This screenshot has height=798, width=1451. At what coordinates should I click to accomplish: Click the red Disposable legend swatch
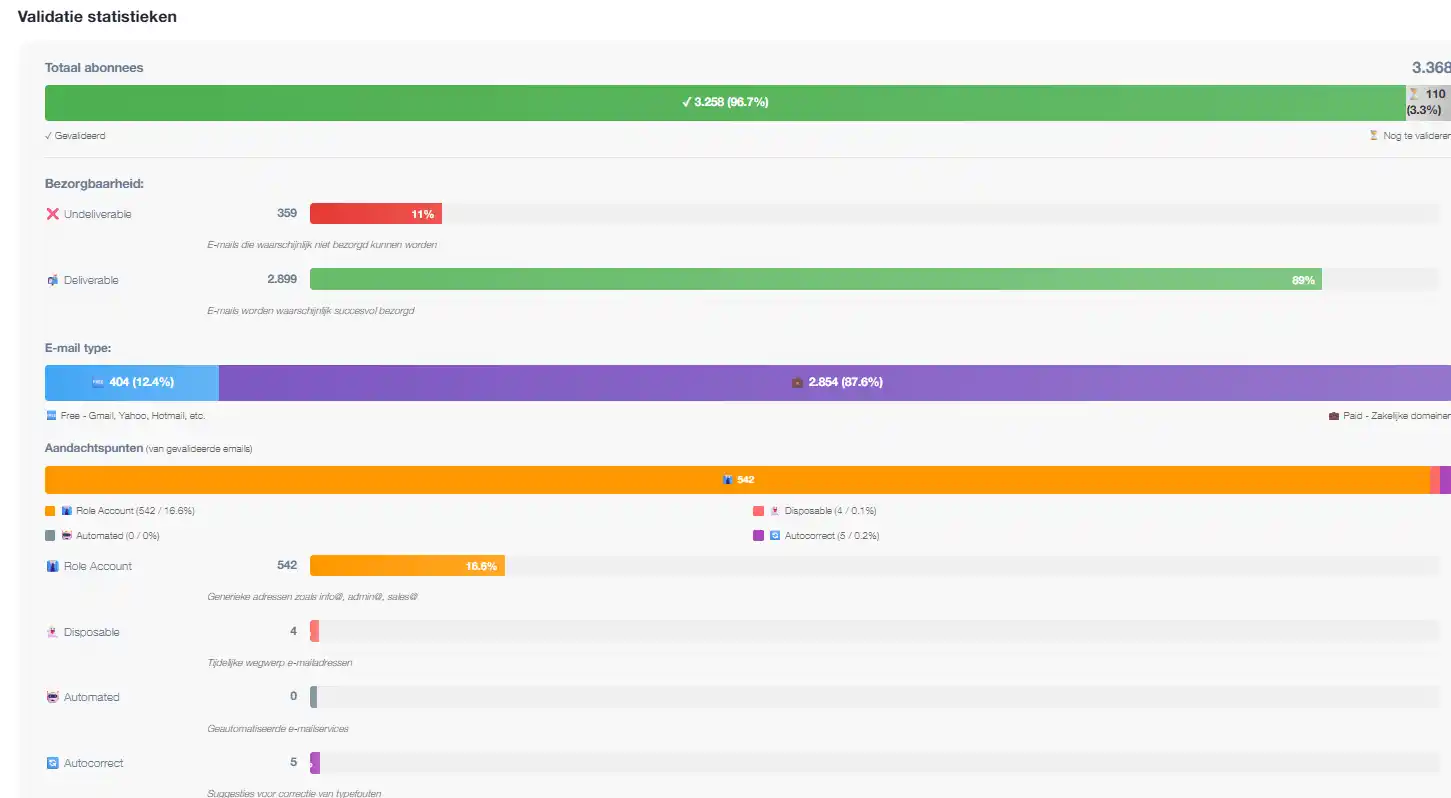click(758, 511)
